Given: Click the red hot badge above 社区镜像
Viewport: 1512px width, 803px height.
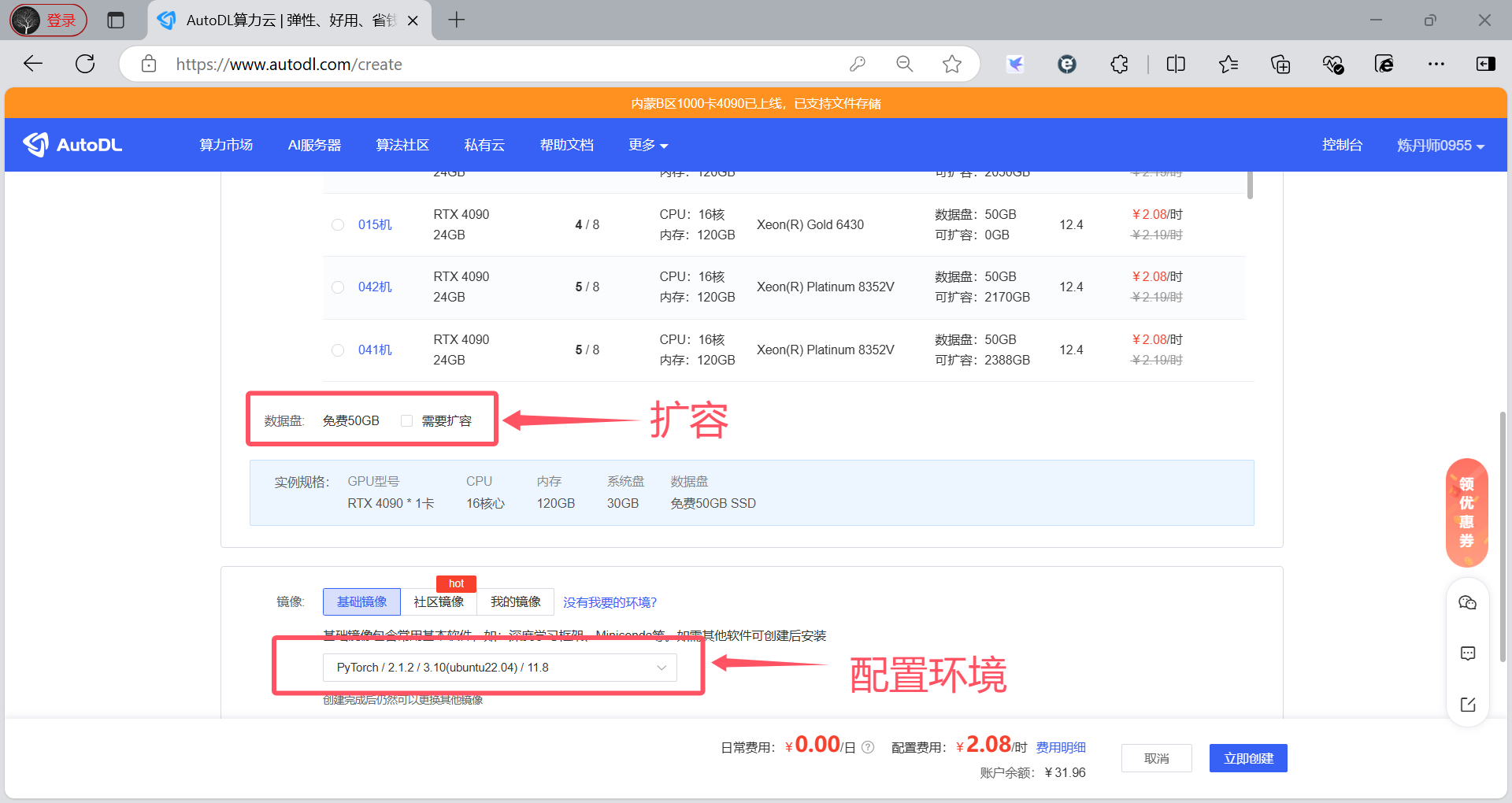Looking at the screenshot, I should pos(456,583).
